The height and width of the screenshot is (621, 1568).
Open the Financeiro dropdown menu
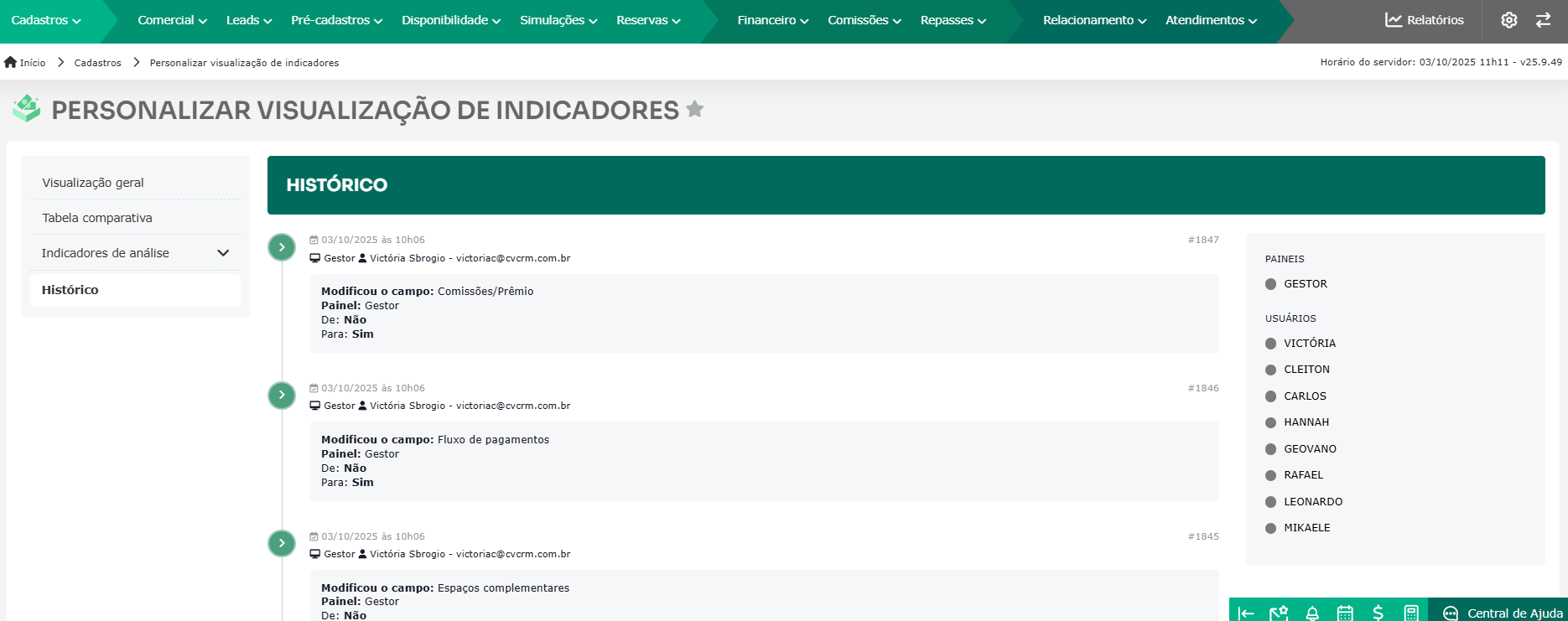click(773, 20)
